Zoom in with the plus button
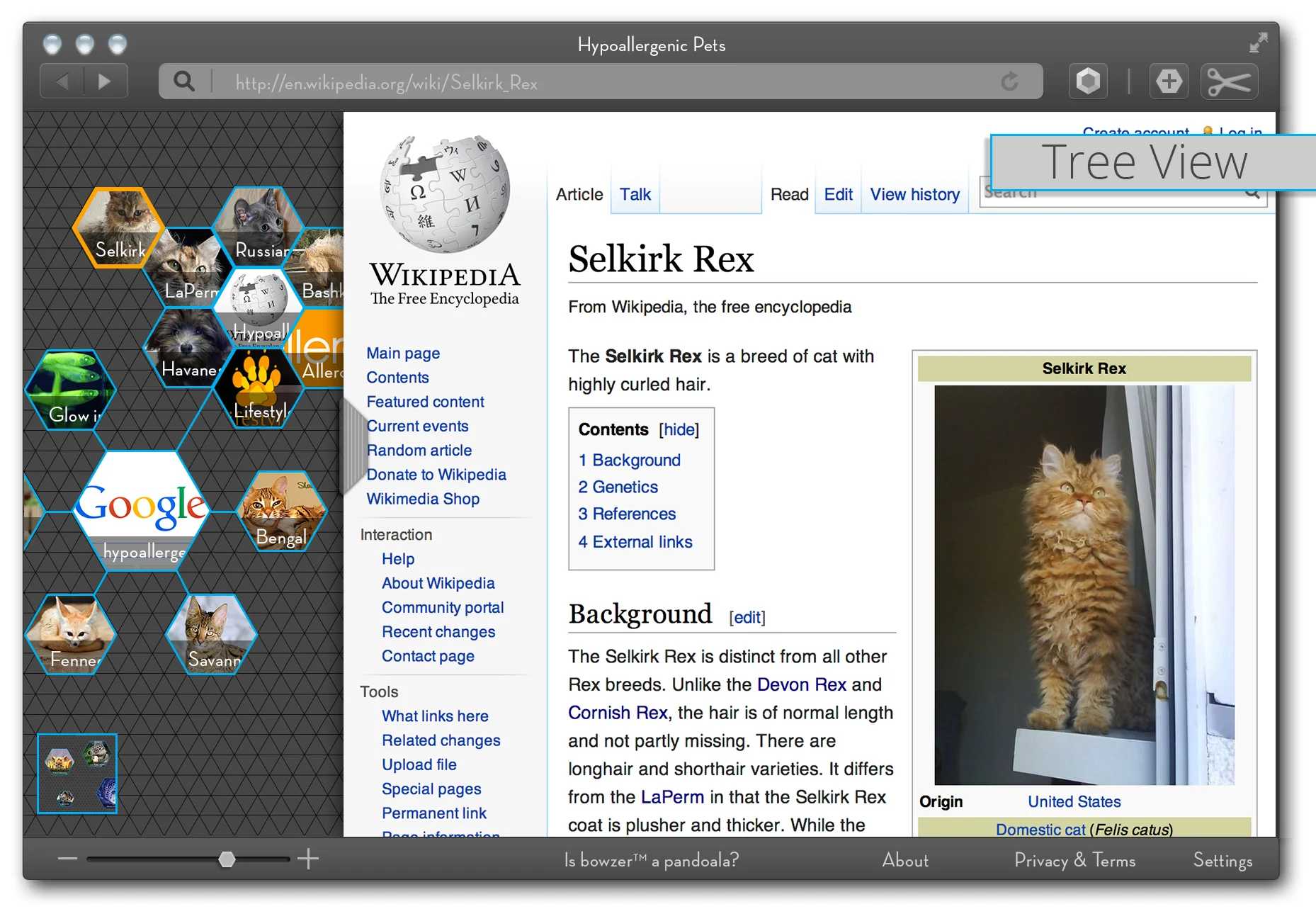 (308, 859)
